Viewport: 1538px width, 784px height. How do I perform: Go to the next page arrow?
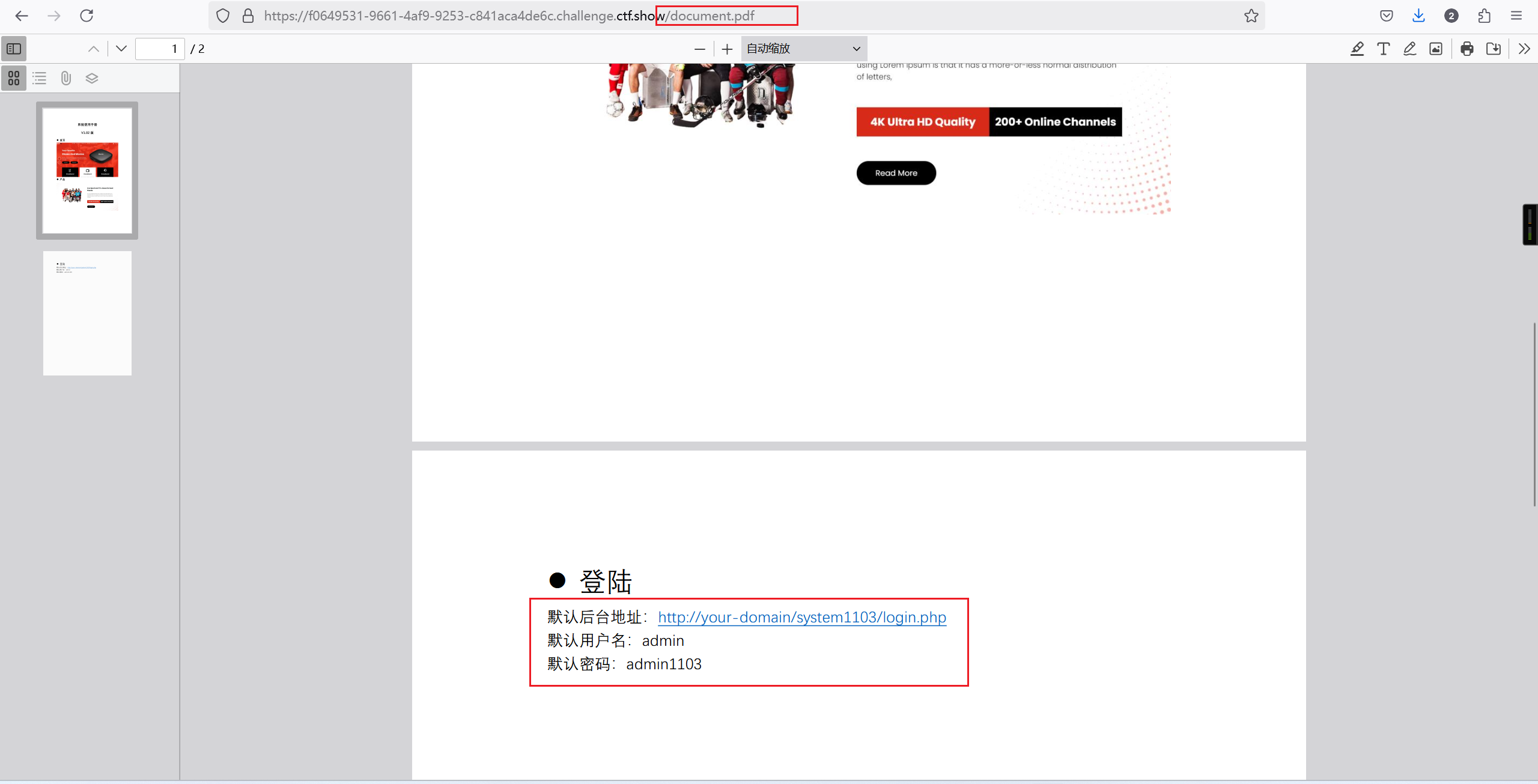121,49
